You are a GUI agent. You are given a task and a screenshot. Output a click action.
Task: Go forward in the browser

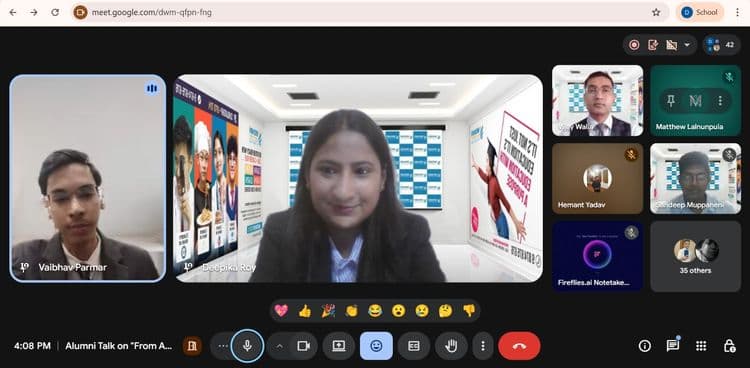coord(33,12)
